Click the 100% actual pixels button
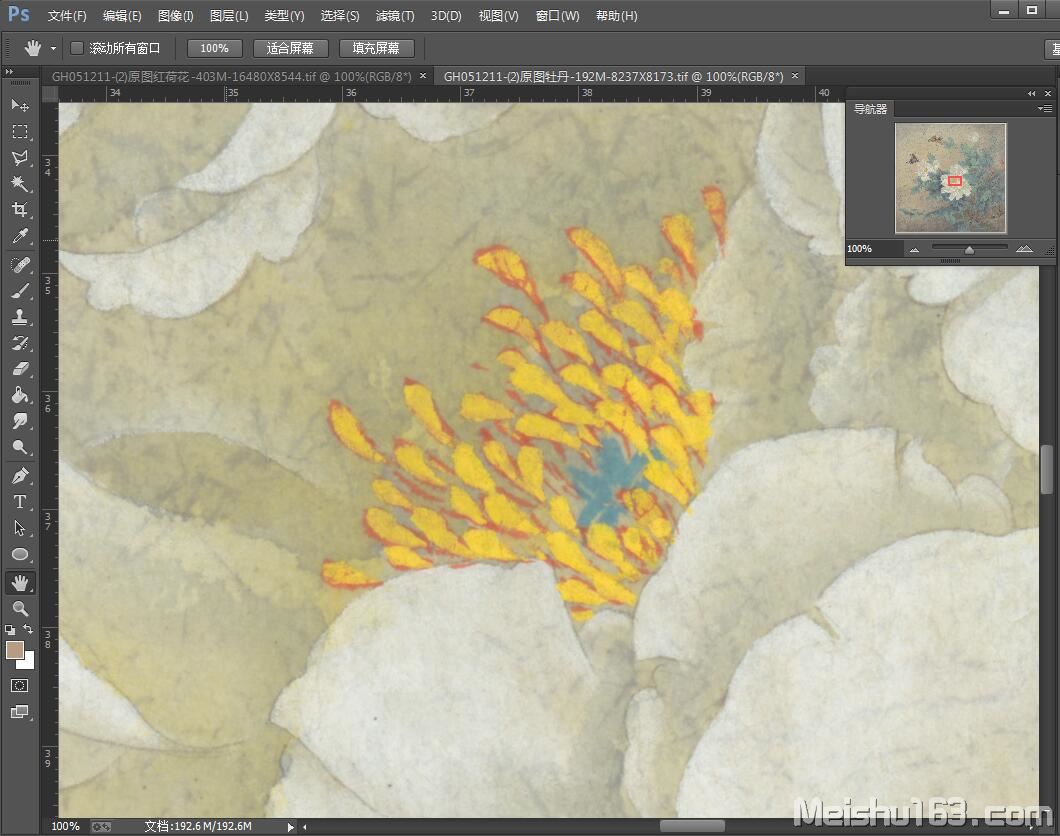 point(214,48)
